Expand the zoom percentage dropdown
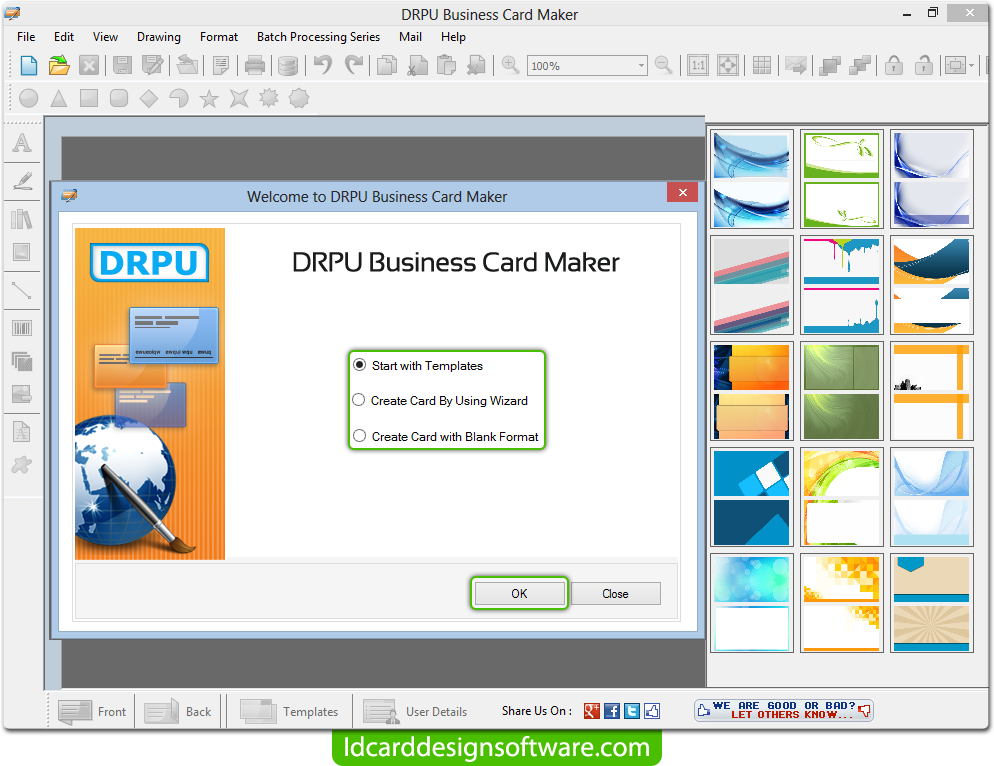This screenshot has width=994, height=766. click(x=641, y=66)
